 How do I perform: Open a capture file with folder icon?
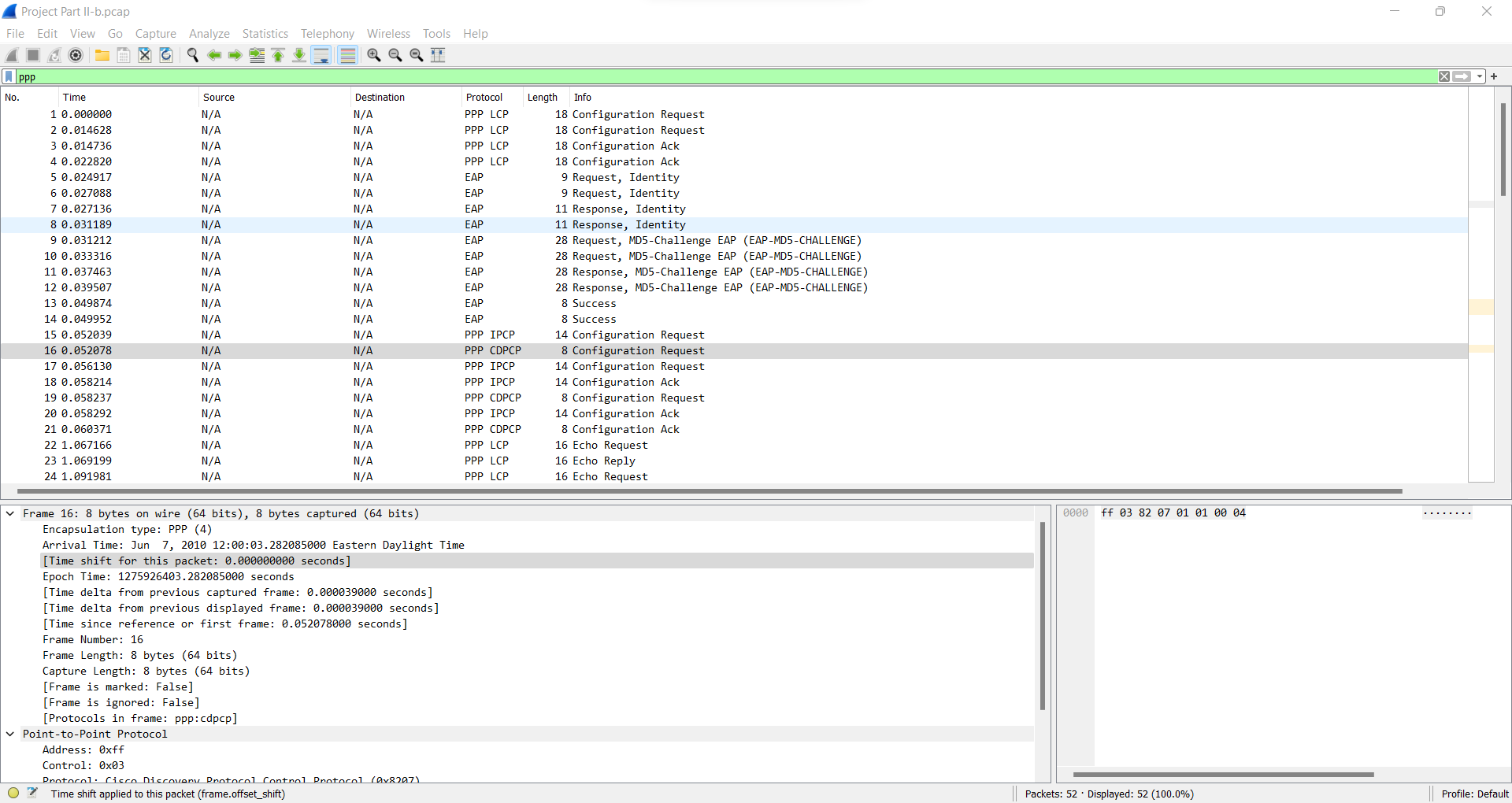pyautogui.click(x=102, y=55)
